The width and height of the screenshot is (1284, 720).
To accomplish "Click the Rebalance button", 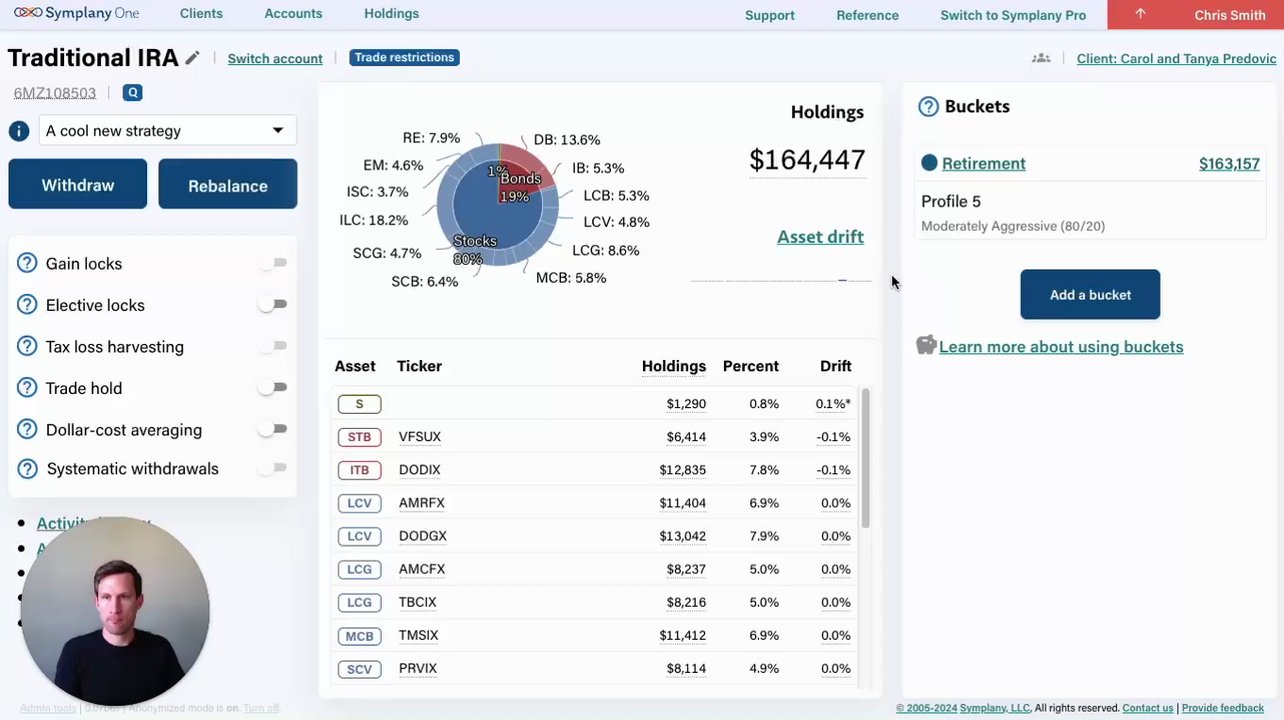I will pyautogui.click(x=228, y=185).
